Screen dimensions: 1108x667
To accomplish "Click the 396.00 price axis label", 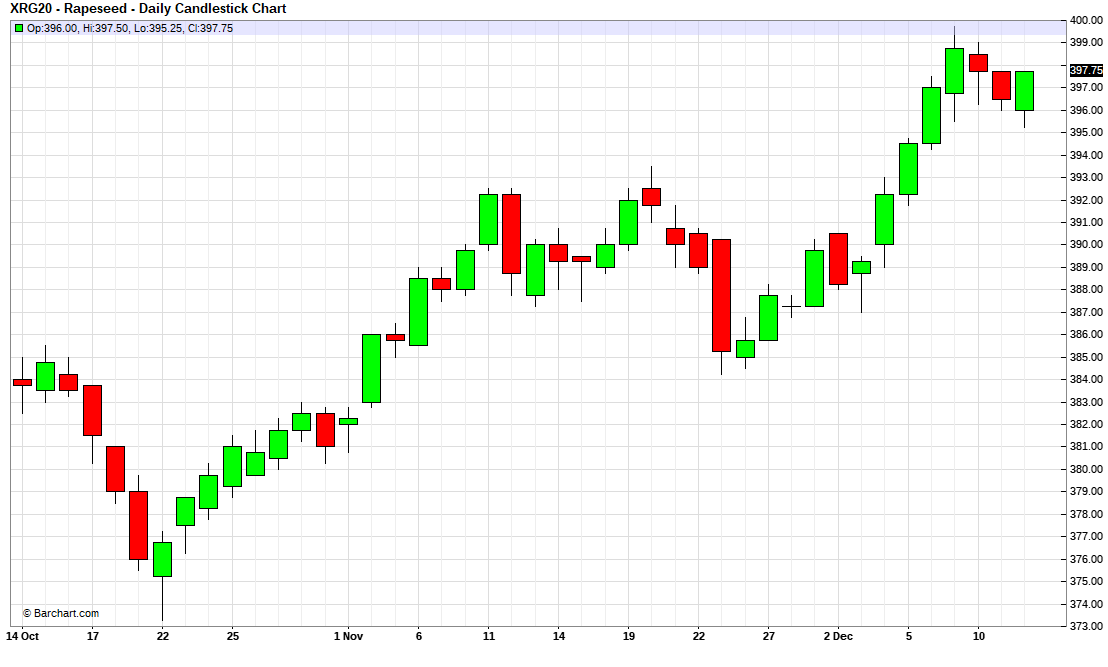I will [x=1086, y=110].
